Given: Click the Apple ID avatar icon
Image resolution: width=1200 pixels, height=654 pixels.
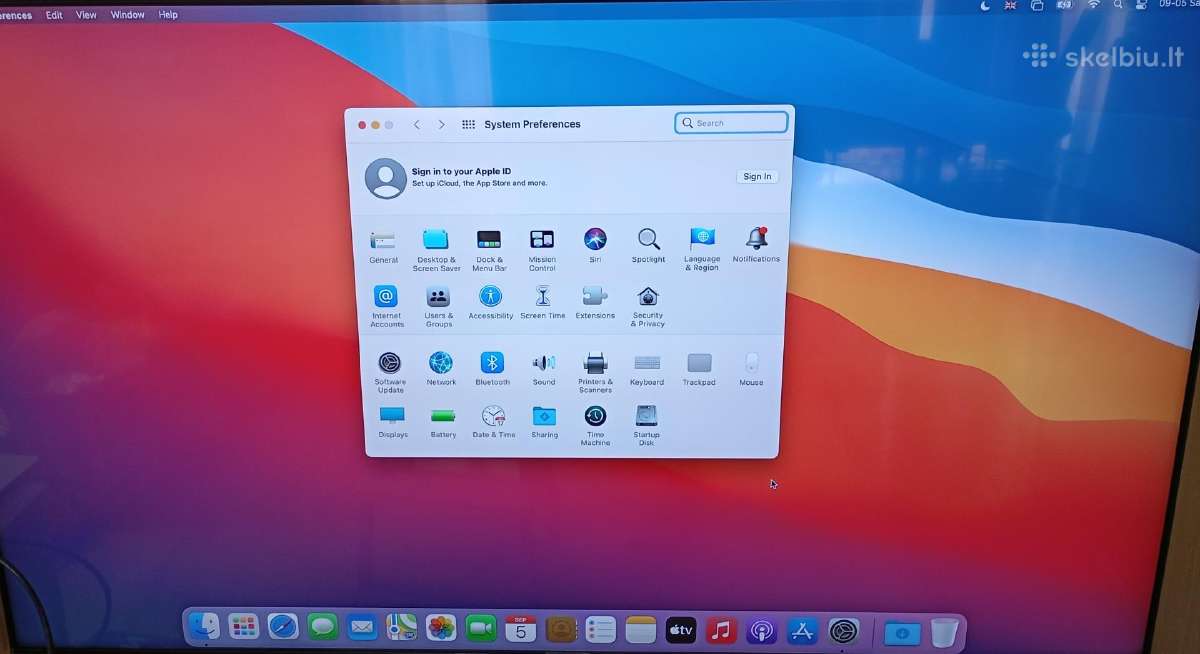Looking at the screenshot, I should (x=385, y=178).
